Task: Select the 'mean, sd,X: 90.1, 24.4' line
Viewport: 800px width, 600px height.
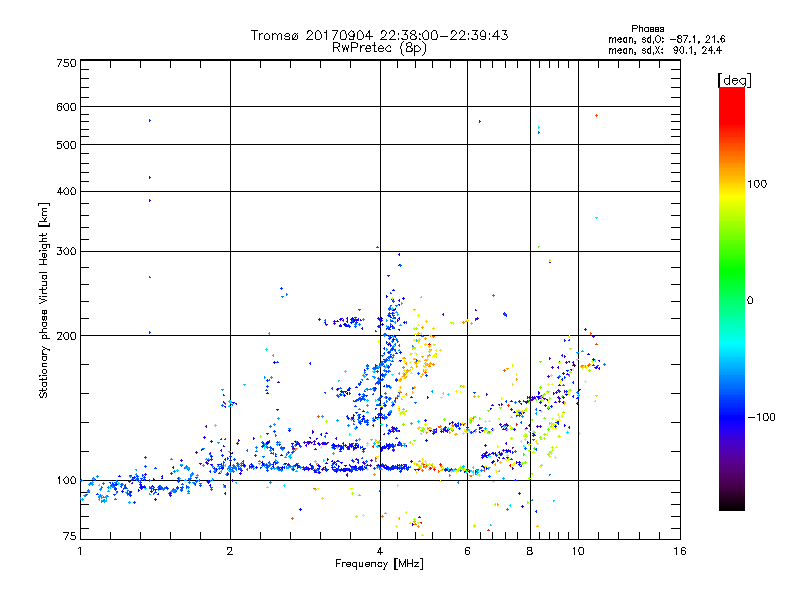Action: pyautogui.click(x=665, y=50)
